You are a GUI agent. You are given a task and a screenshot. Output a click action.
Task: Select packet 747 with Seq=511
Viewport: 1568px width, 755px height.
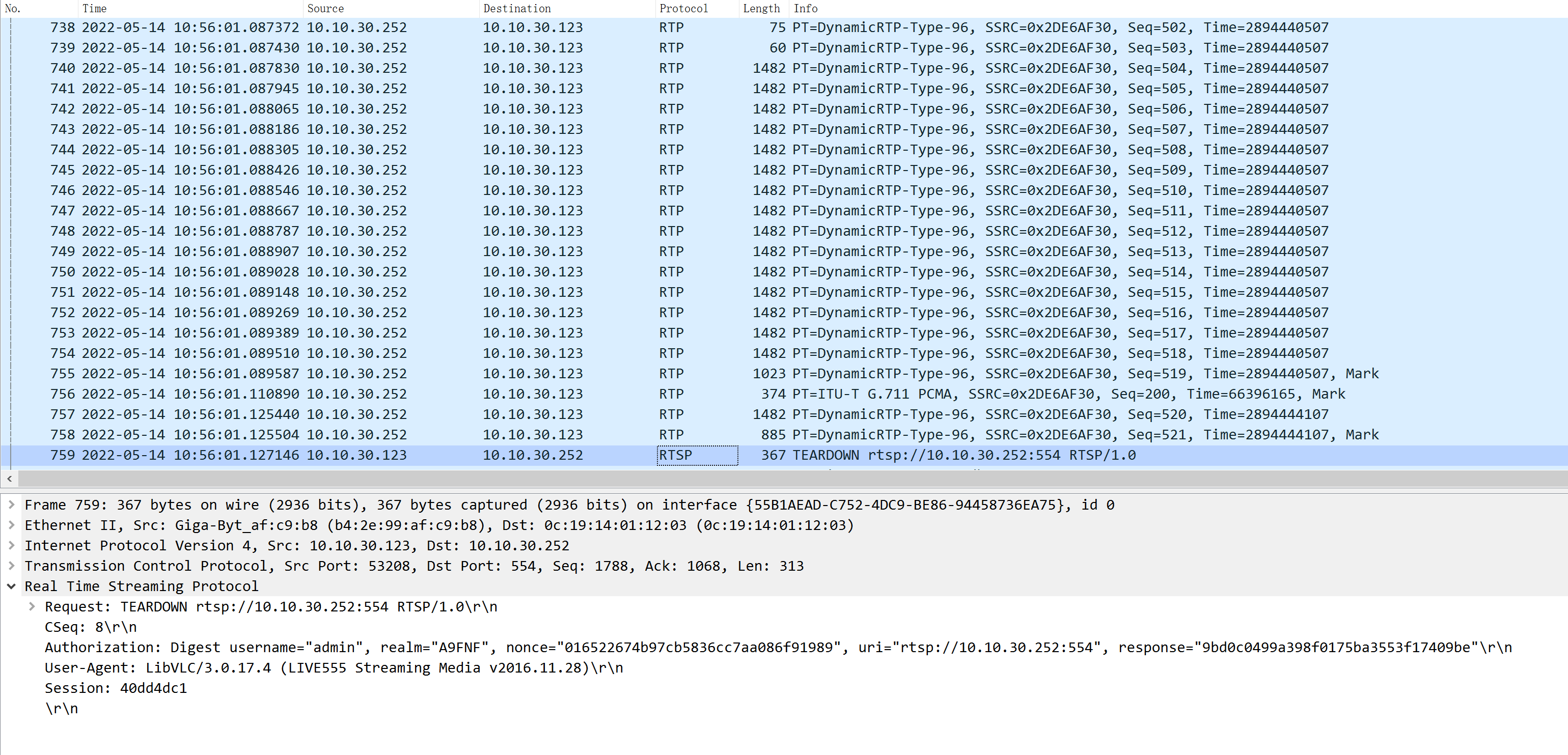point(784,210)
